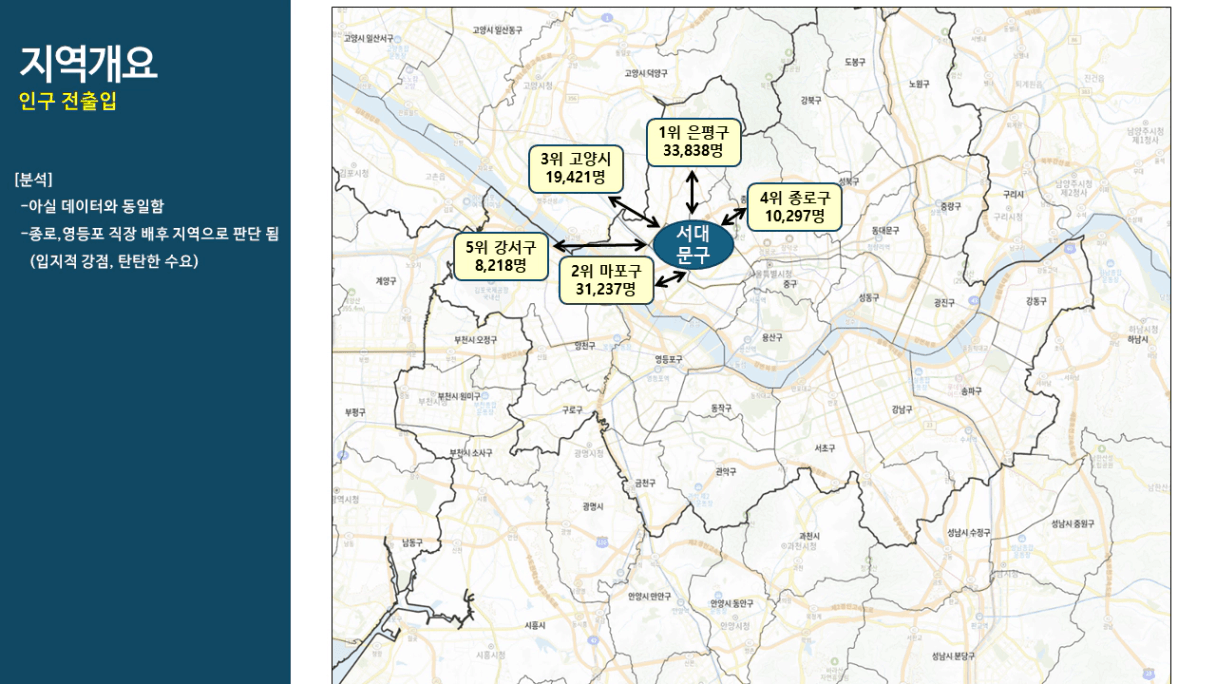Click the '성남시 중원구' map label
Screen dimensions: 1216x684
1074,523
